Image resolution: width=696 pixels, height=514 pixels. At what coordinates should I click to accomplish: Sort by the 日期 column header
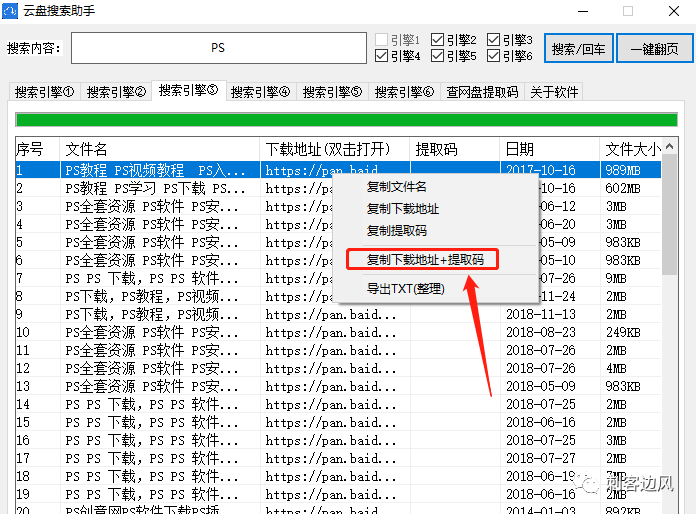[x=550, y=149]
